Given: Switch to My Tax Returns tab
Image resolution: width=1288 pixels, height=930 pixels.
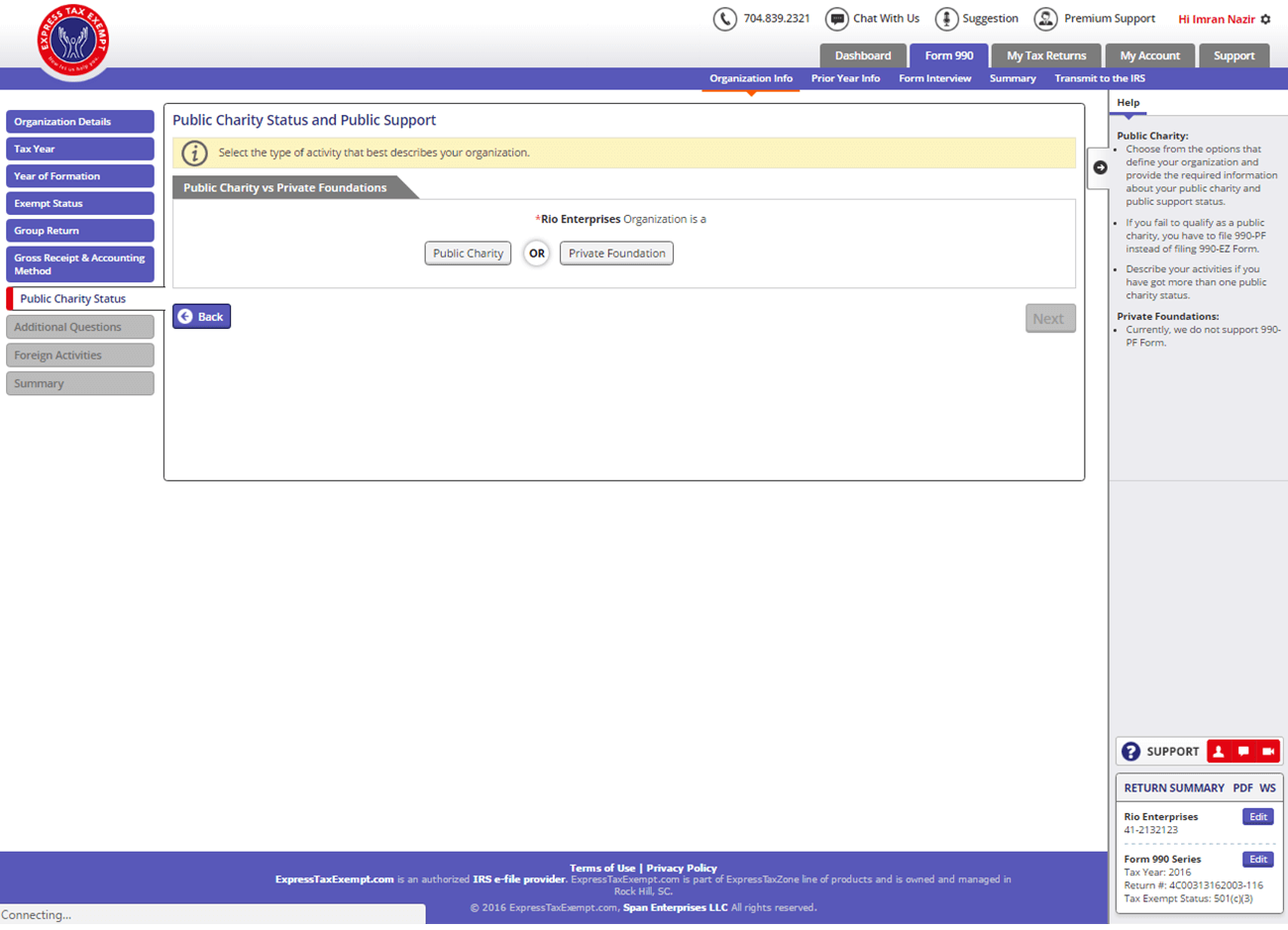Looking at the screenshot, I should (x=1046, y=55).
